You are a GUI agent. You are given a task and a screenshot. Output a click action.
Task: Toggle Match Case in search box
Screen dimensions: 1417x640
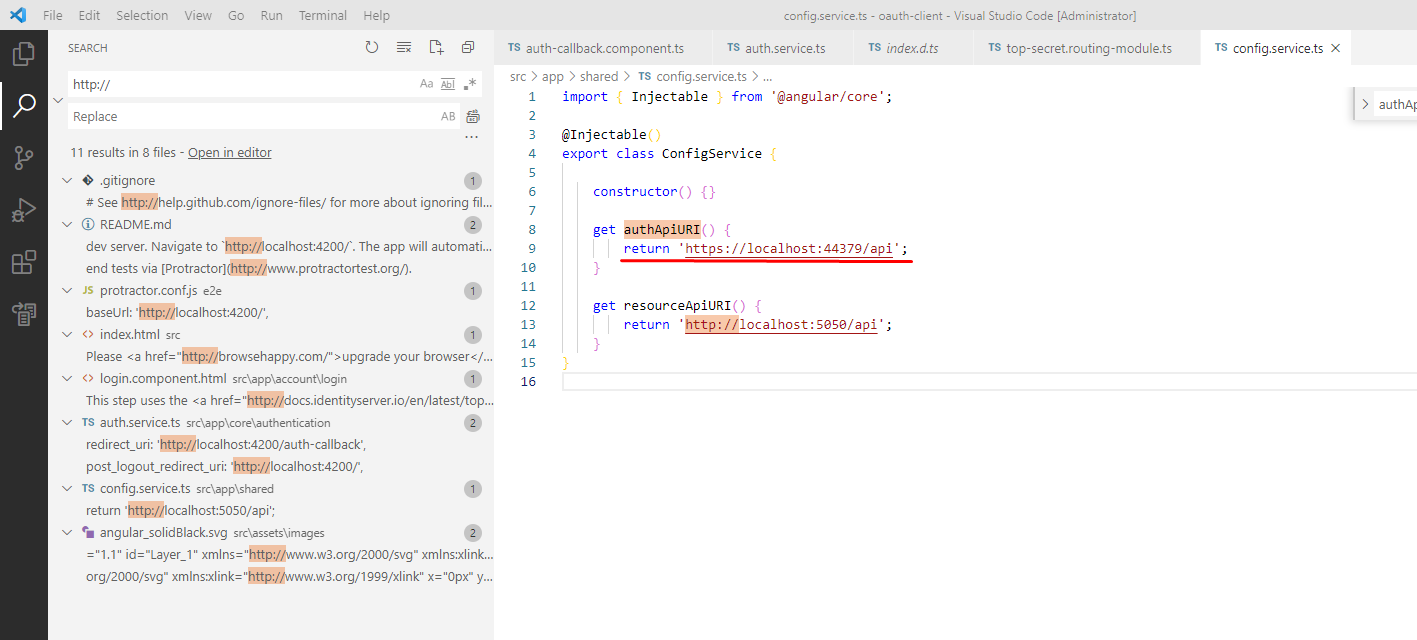click(x=427, y=85)
